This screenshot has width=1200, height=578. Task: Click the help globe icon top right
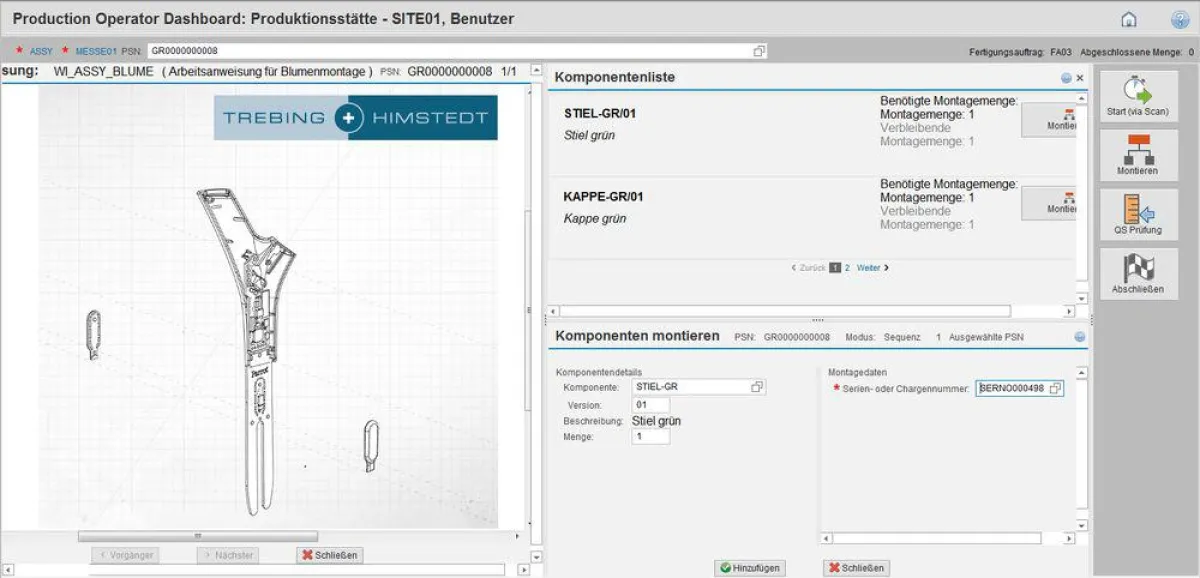tap(1182, 18)
